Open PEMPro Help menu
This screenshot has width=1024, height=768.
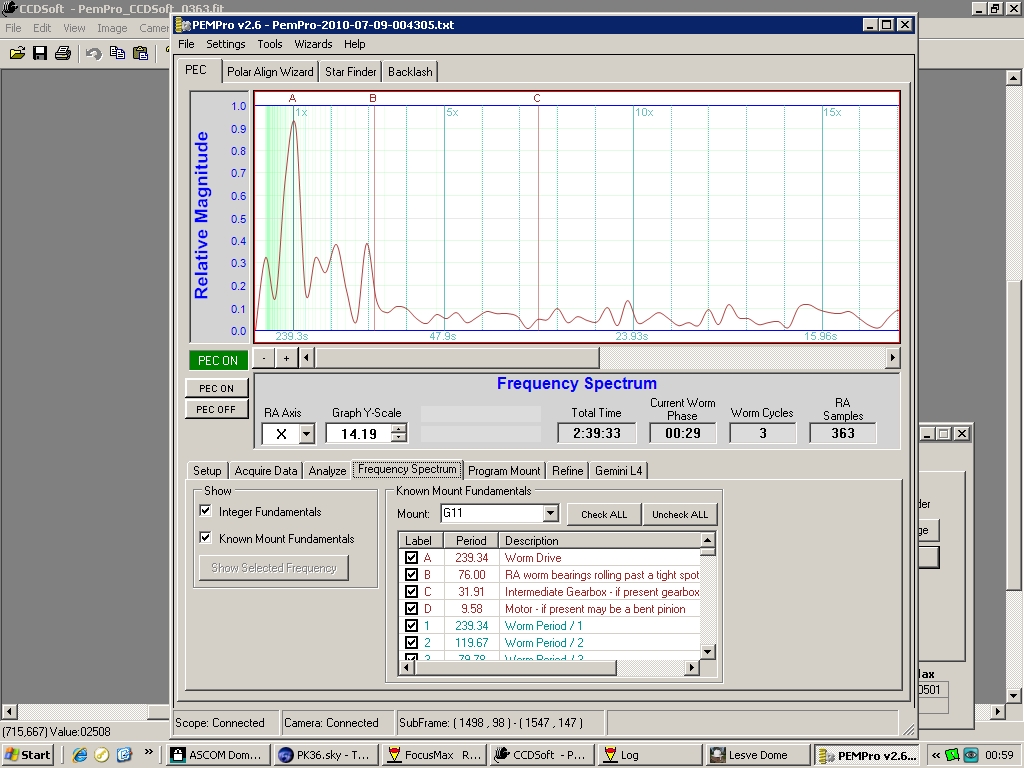[x=355, y=44]
